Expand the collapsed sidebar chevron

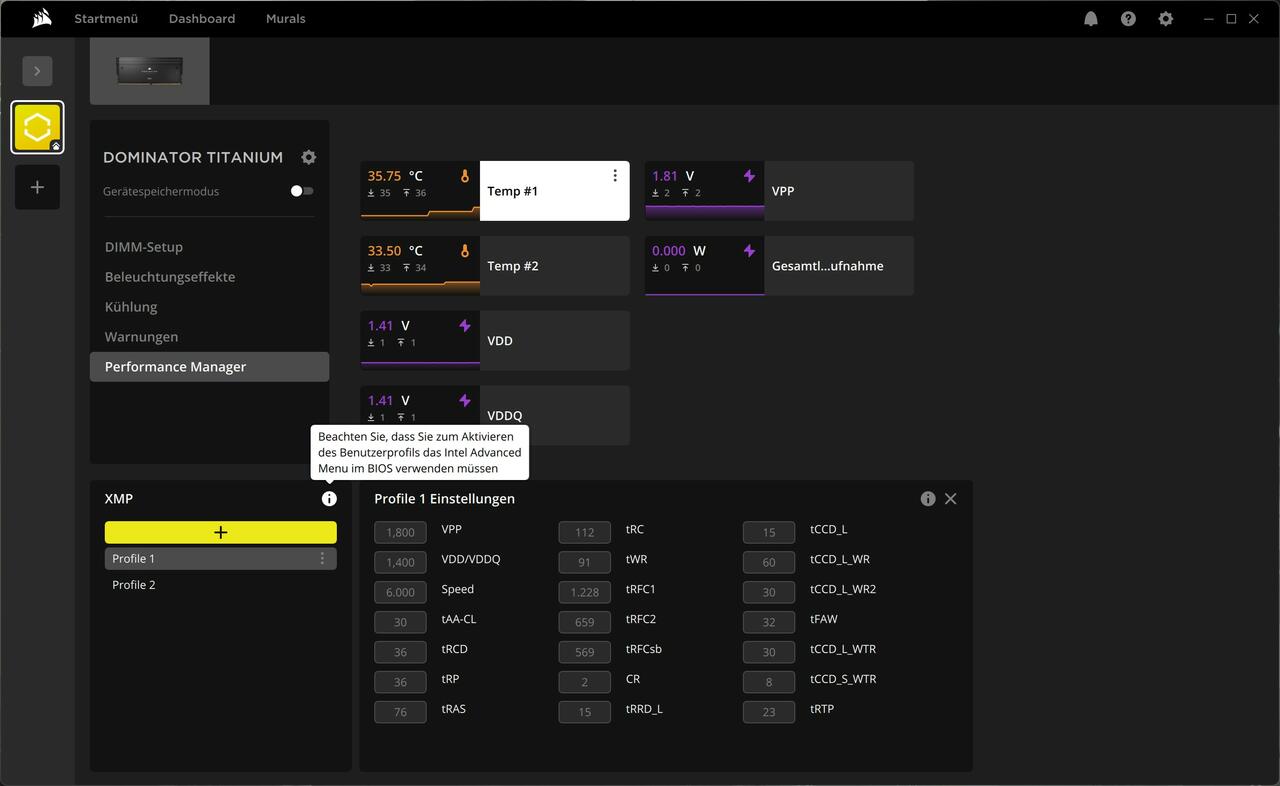click(x=37, y=71)
